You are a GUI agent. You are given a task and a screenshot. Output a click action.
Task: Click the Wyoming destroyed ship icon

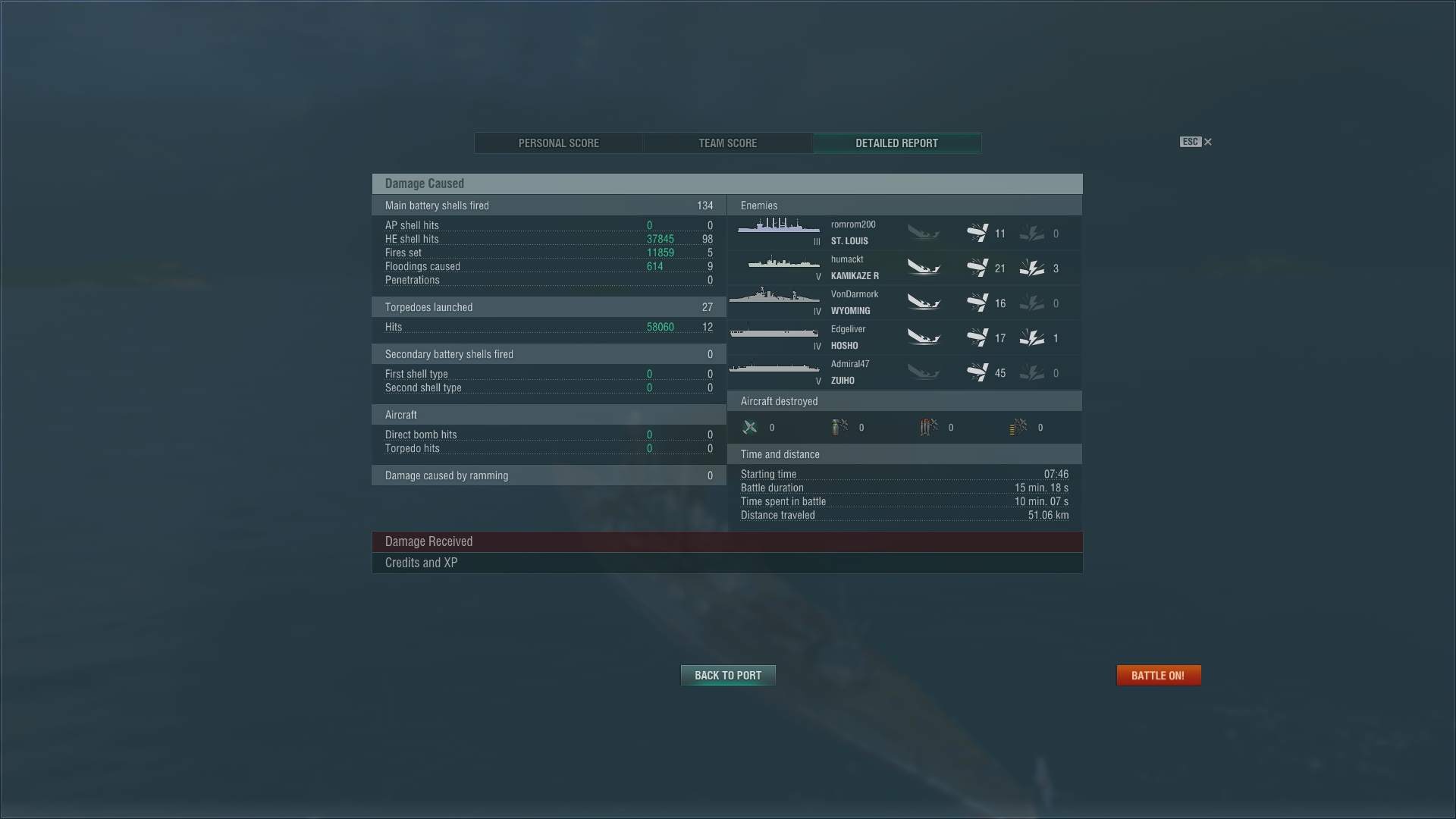[x=924, y=303]
